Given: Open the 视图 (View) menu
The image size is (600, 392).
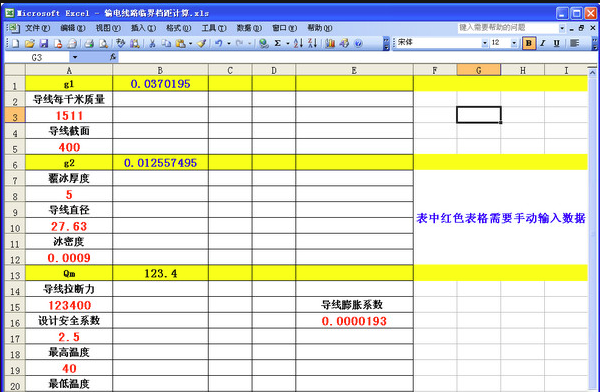Looking at the screenshot, I should [x=108, y=28].
